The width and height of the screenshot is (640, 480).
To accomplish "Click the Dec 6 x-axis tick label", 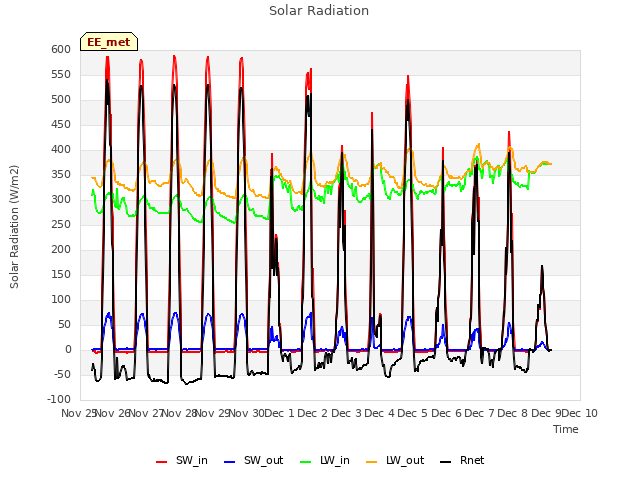I will [446, 413].
